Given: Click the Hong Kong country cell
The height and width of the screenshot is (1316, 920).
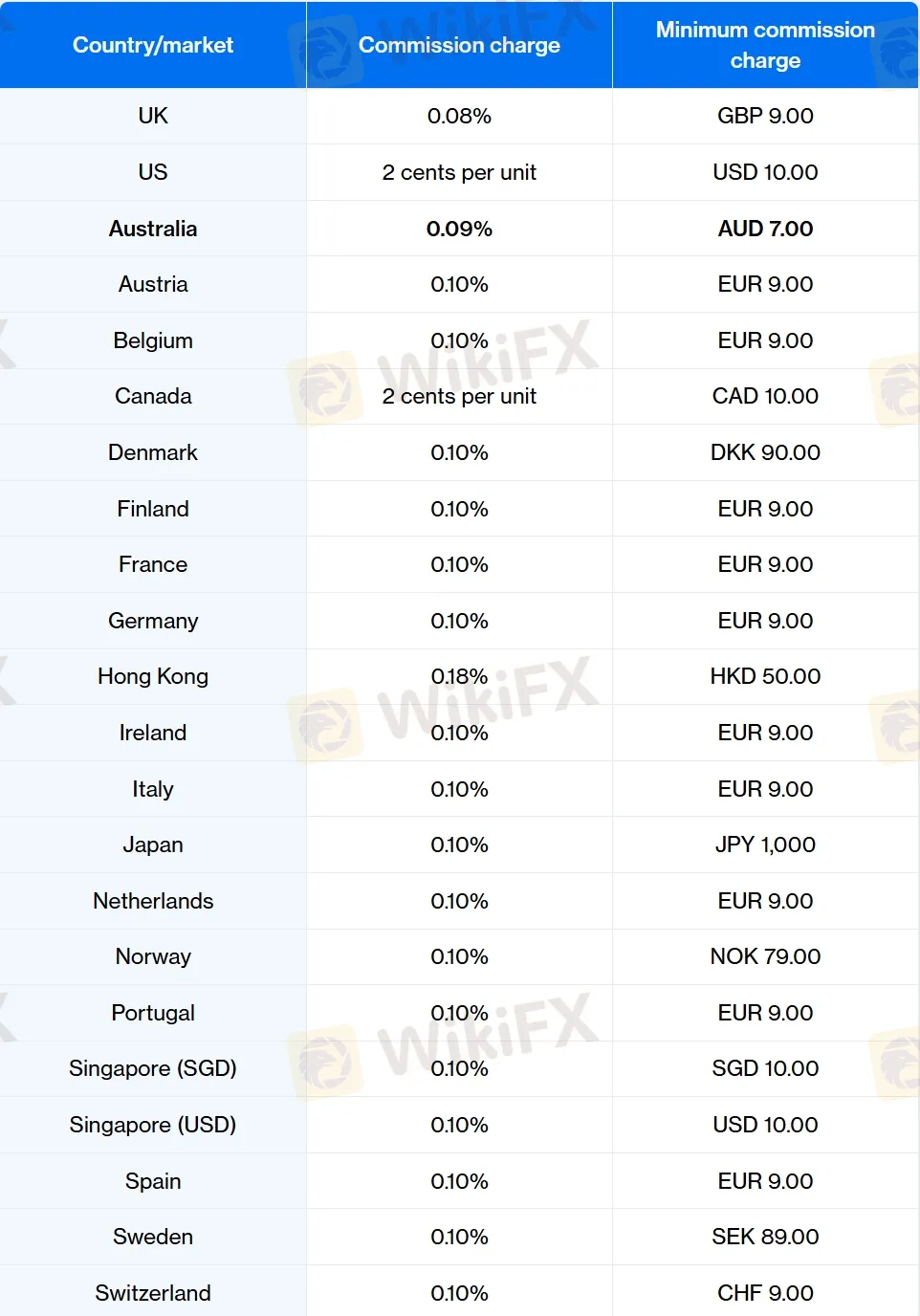Looking at the screenshot, I should 153,676.
